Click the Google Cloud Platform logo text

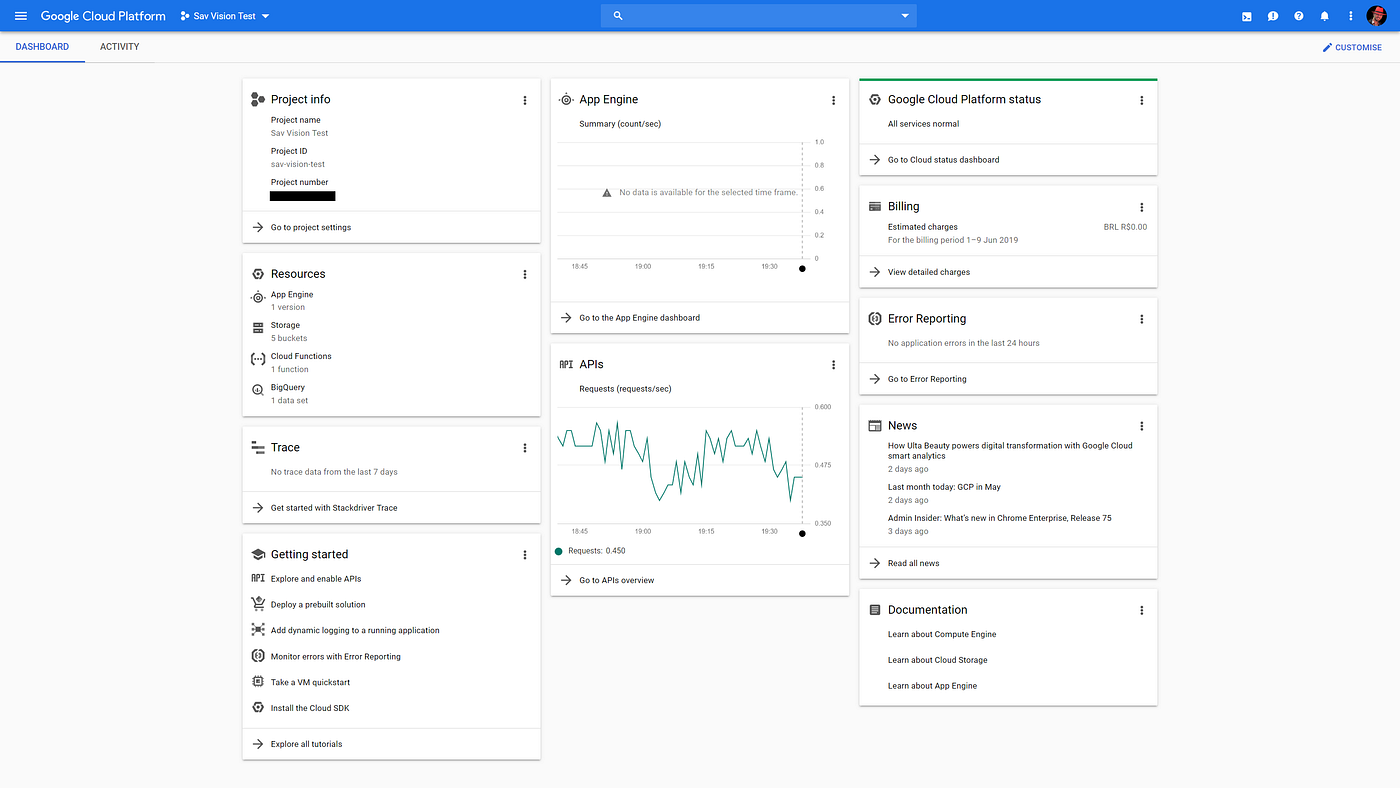coord(103,16)
